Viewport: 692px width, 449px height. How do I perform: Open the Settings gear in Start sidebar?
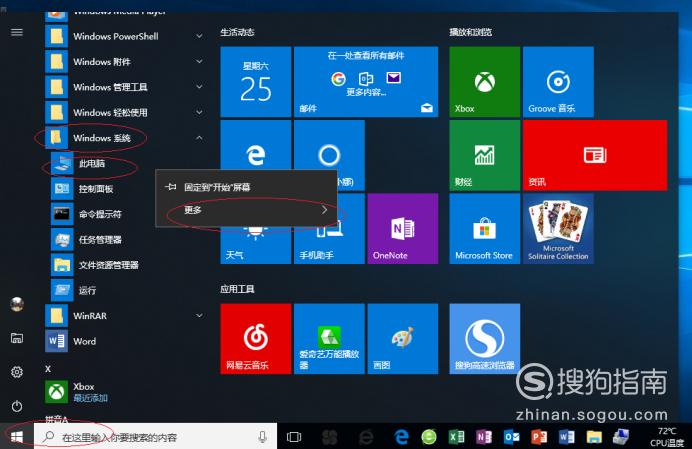[x=17, y=372]
